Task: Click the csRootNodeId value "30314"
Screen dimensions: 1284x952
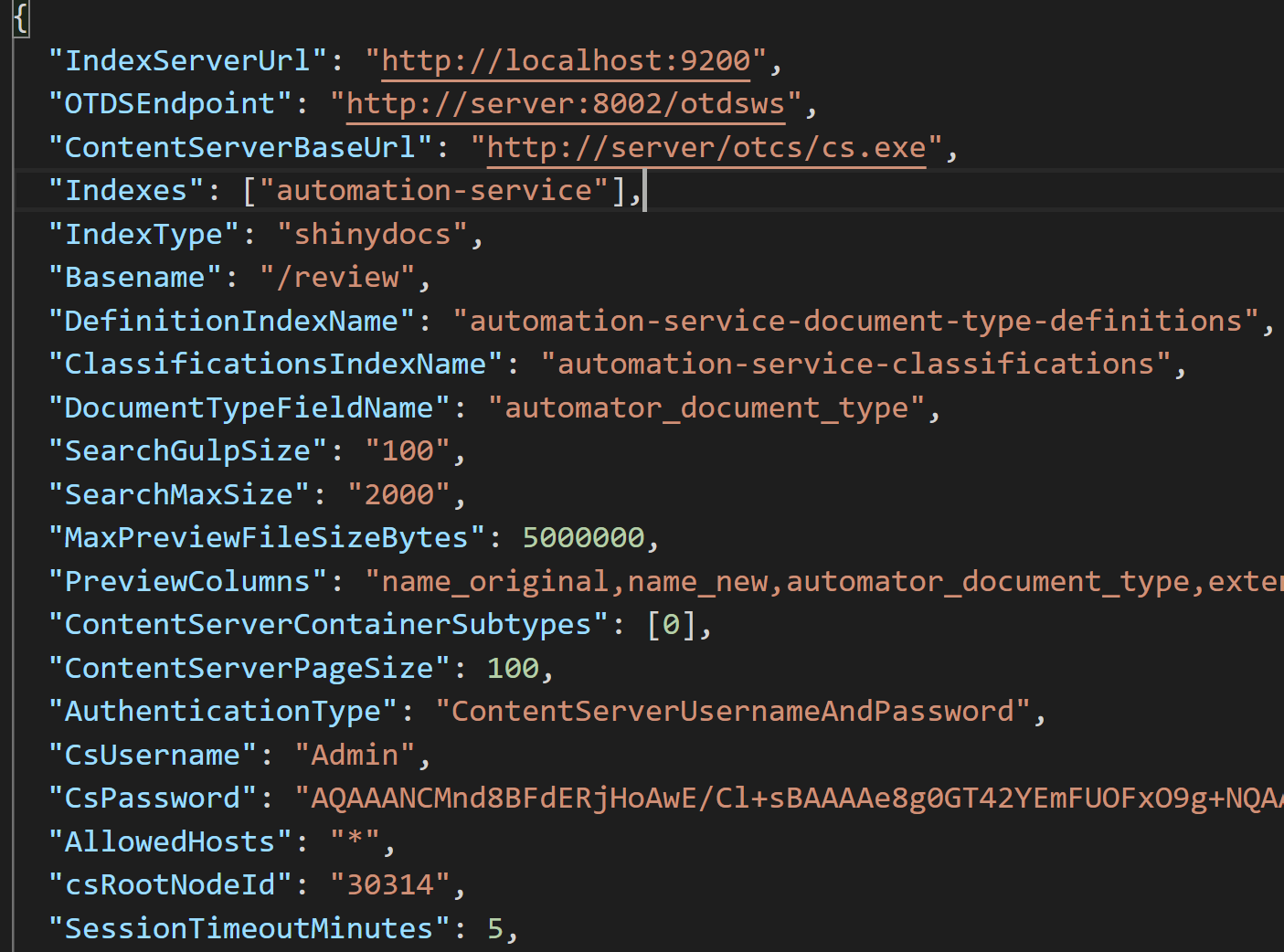Action: (390, 885)
